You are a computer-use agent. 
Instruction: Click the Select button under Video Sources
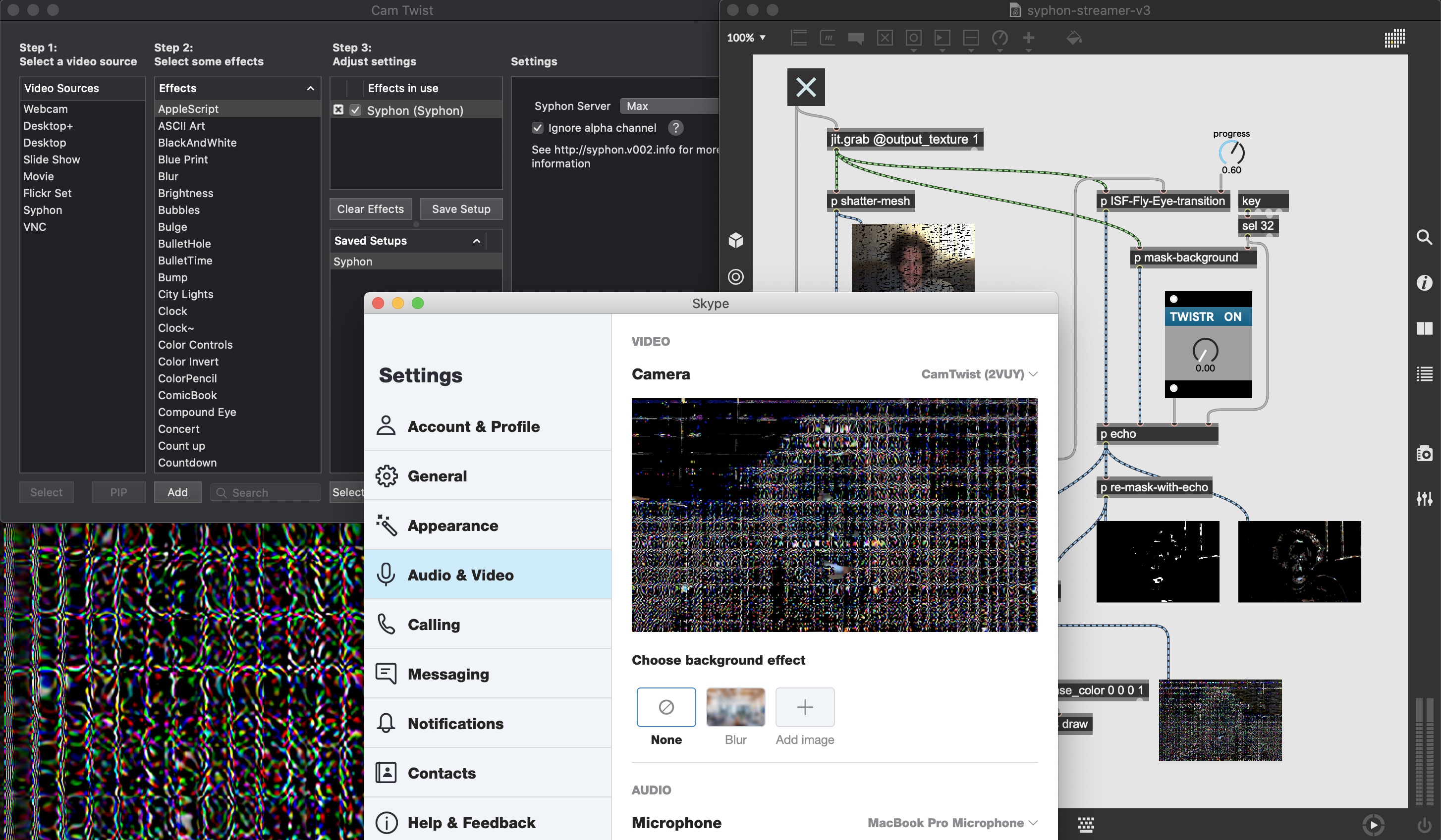pyautogui.click(x=46, y=492)
